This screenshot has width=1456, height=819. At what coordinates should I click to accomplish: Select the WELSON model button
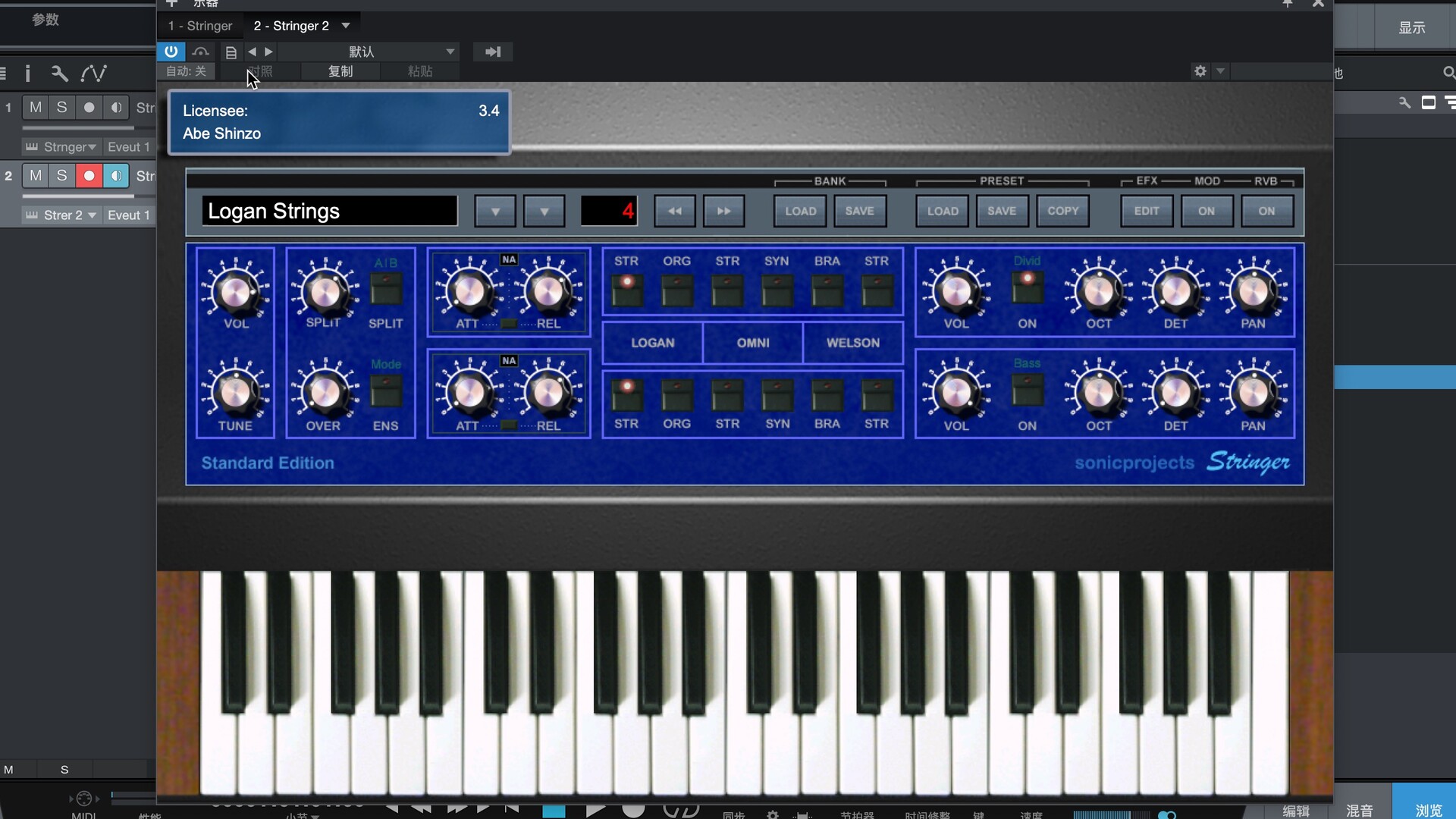click(x=852, y=343)
